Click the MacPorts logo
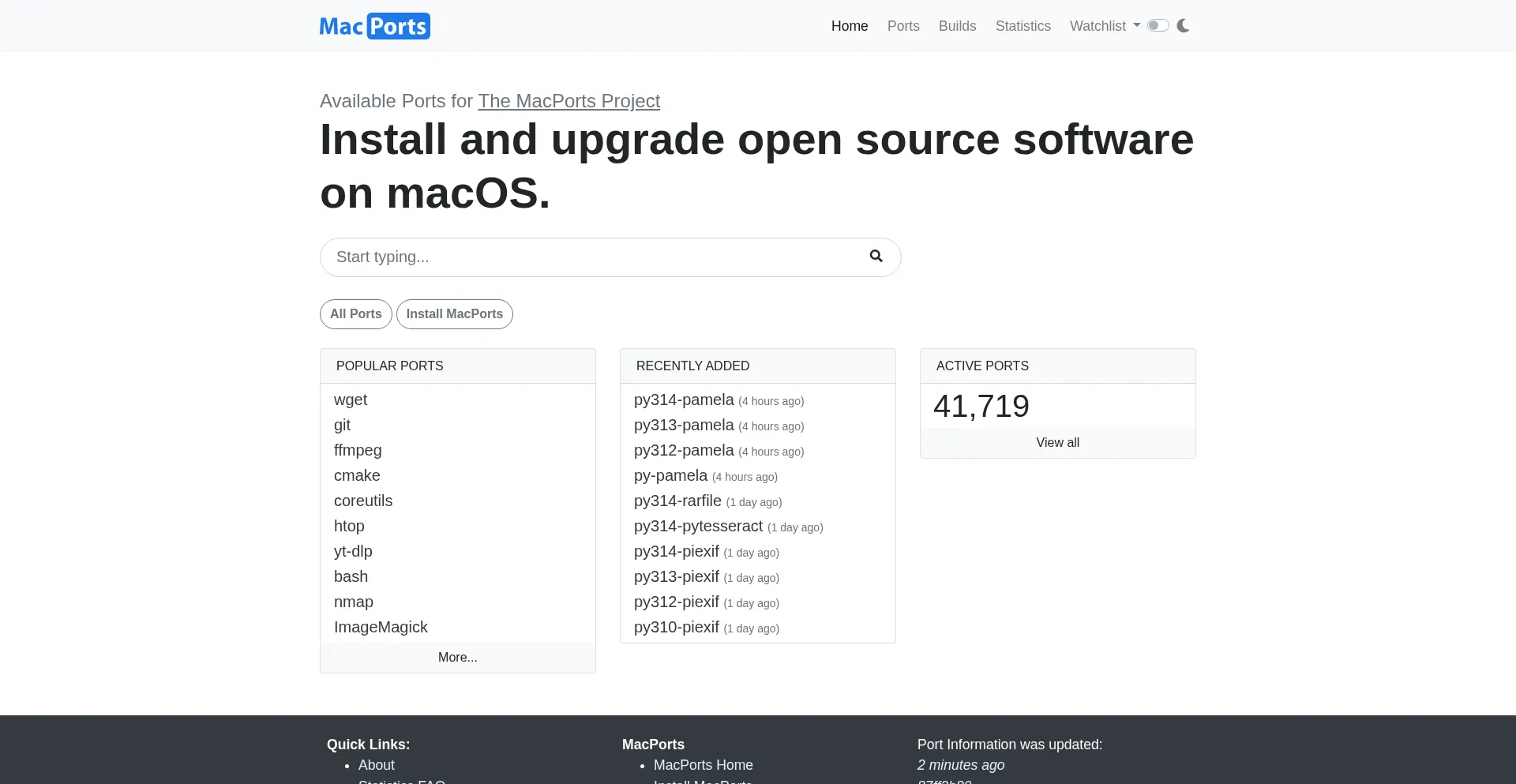Image resolution: width=1516 pixels, height=784 pixels. coord(375,26)
